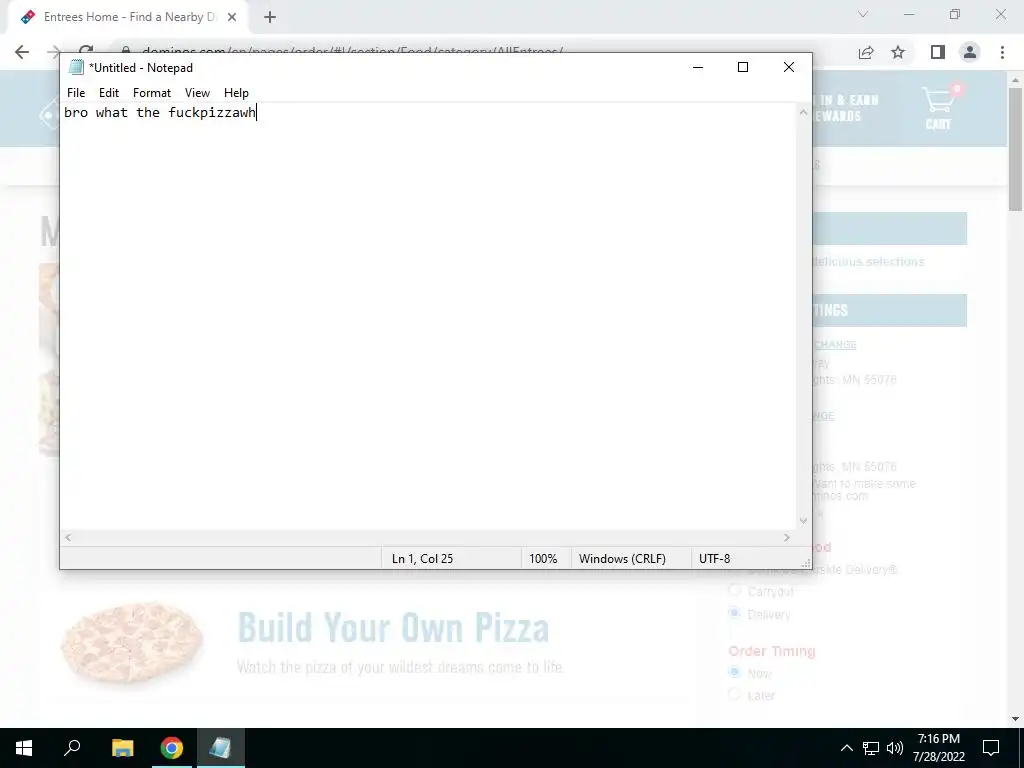Open the Notepad Format menu
1024x768 pixels.
(152, 93)
